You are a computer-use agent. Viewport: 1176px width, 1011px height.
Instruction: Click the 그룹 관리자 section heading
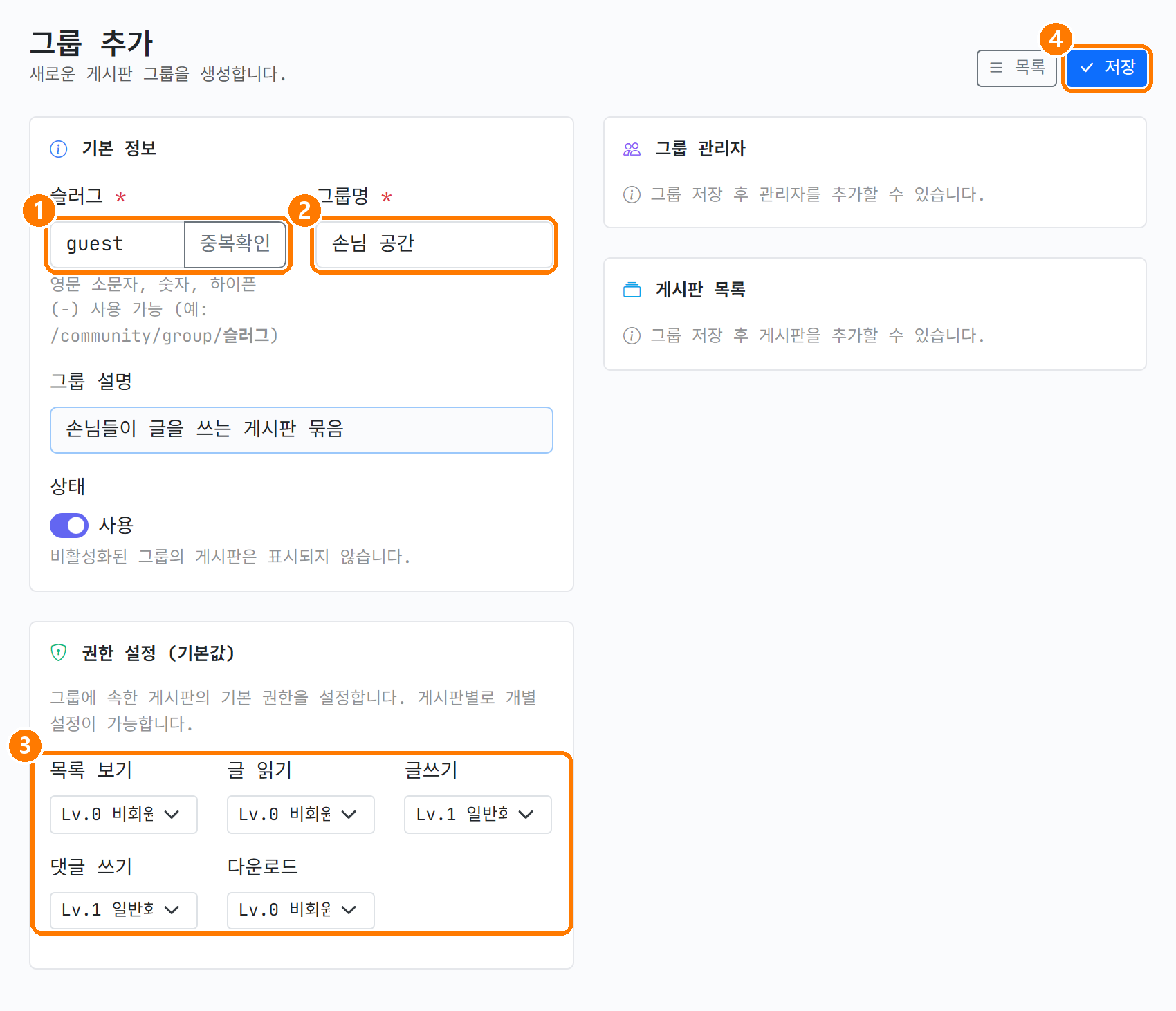(x=700, y=149)
